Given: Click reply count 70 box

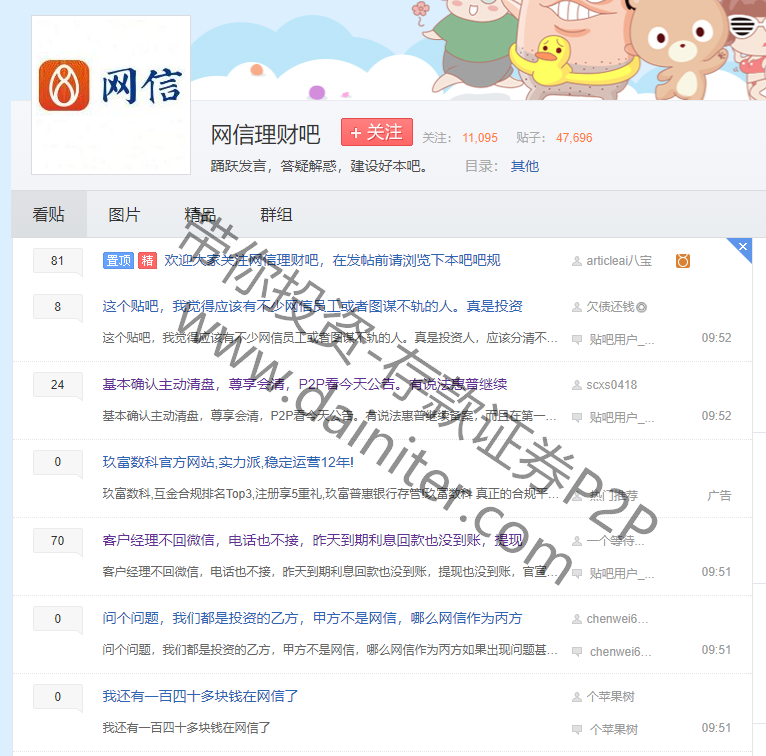Looking at the screenshot, I should [x=58, y=541].
